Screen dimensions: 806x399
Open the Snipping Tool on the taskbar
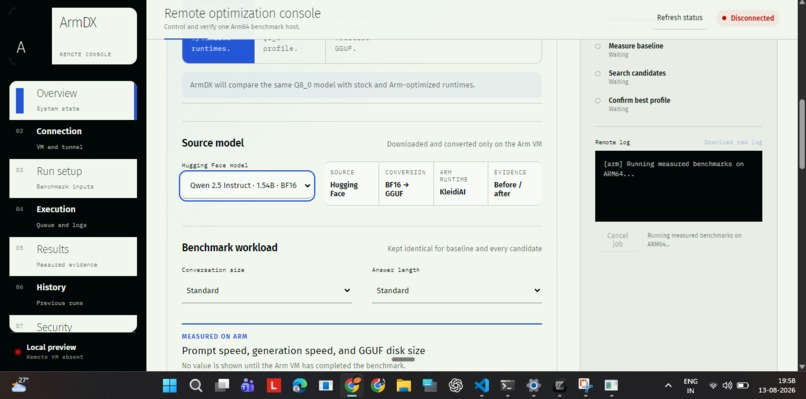585,385
